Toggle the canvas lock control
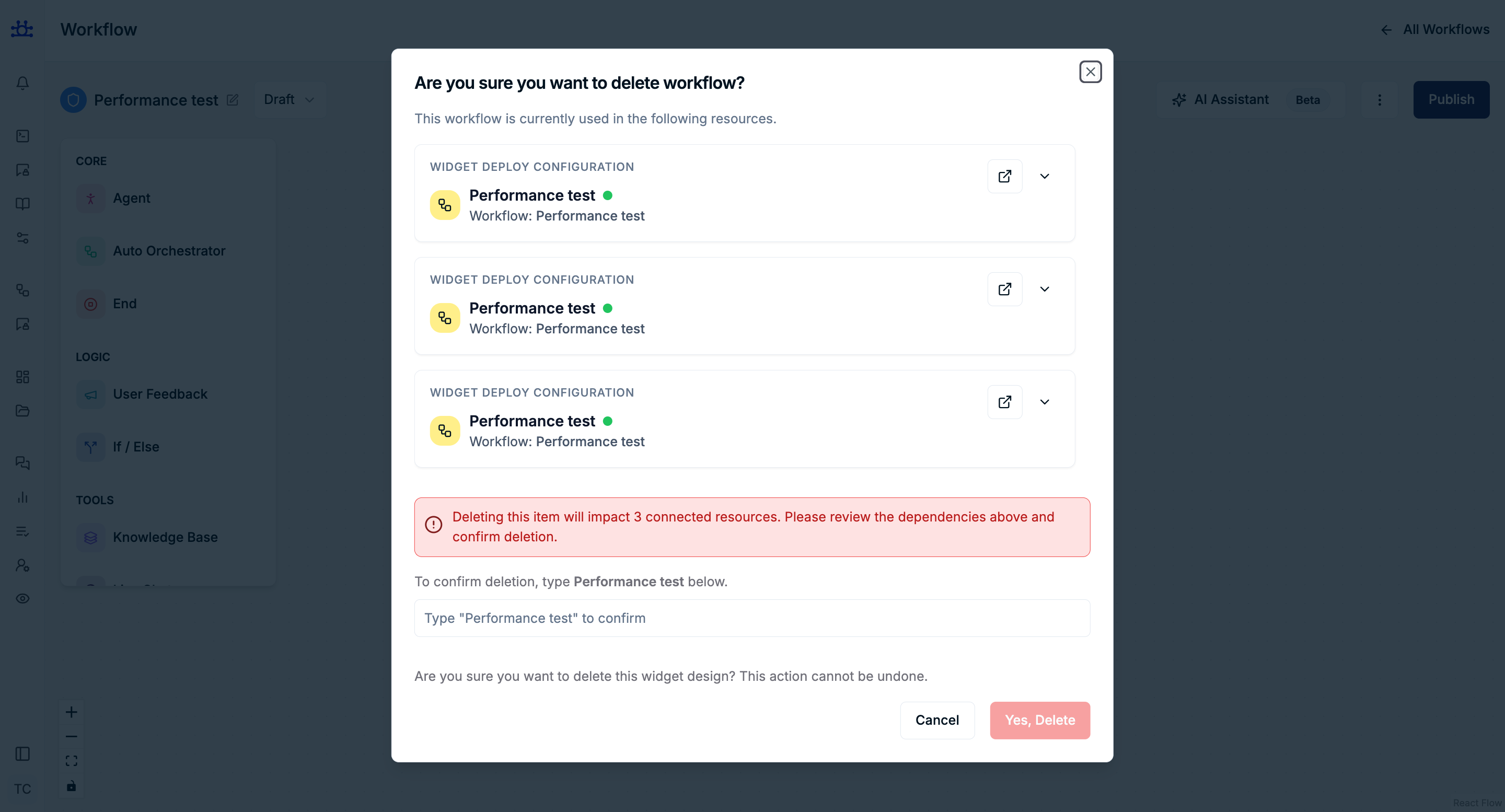 (x=71, y=786)
